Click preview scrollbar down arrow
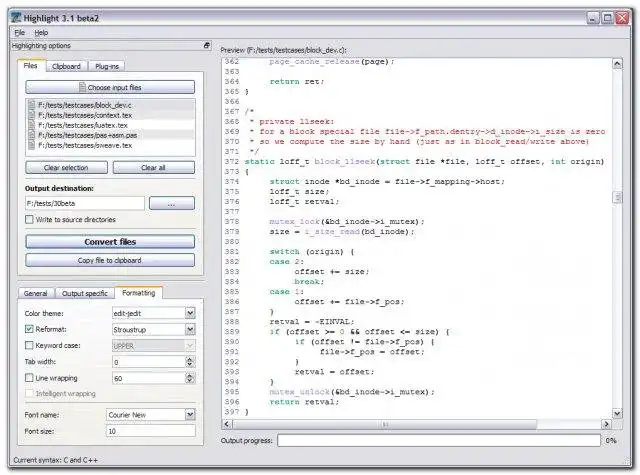The width and height of the screenshot is (640, 475). click(617, 413)
